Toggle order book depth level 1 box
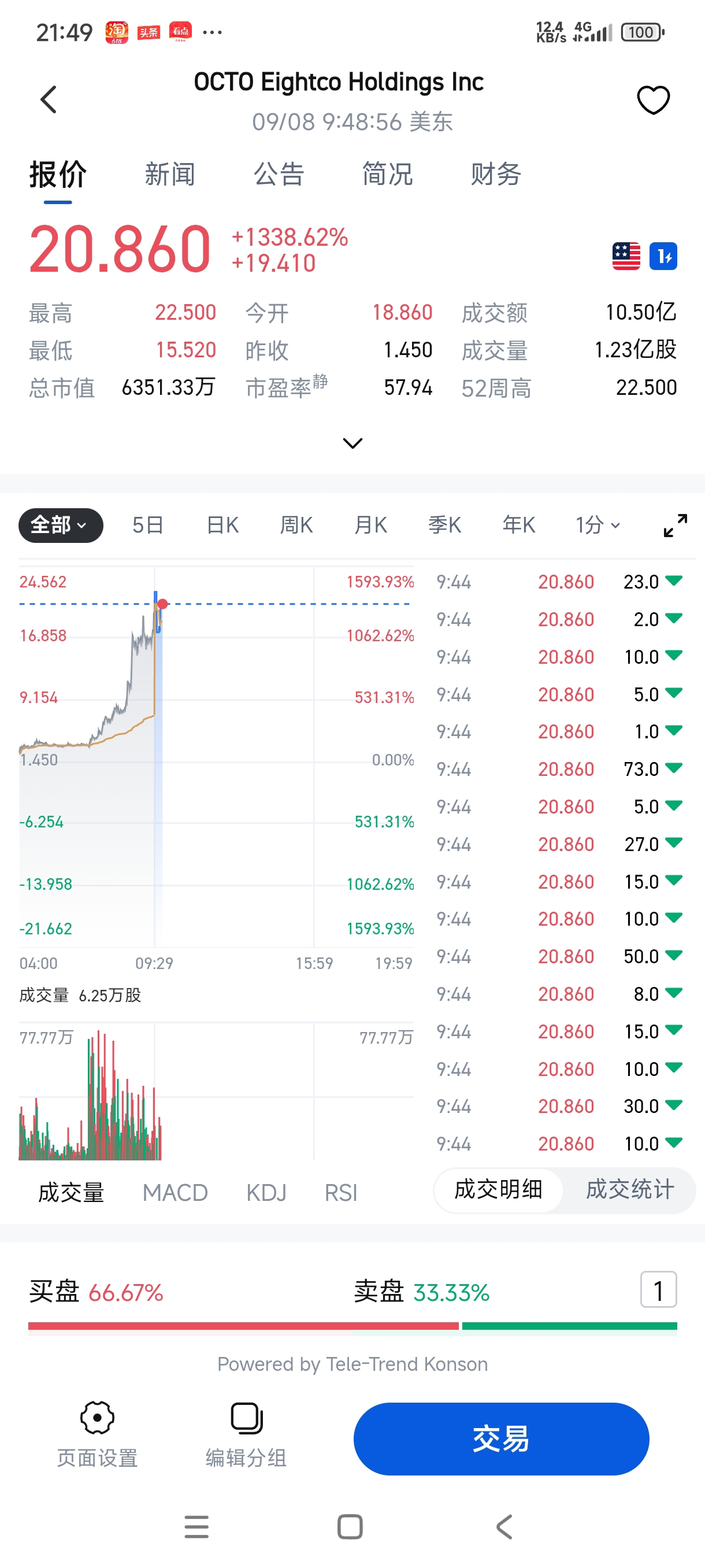705x1568 pixels. pos(658,1289)
